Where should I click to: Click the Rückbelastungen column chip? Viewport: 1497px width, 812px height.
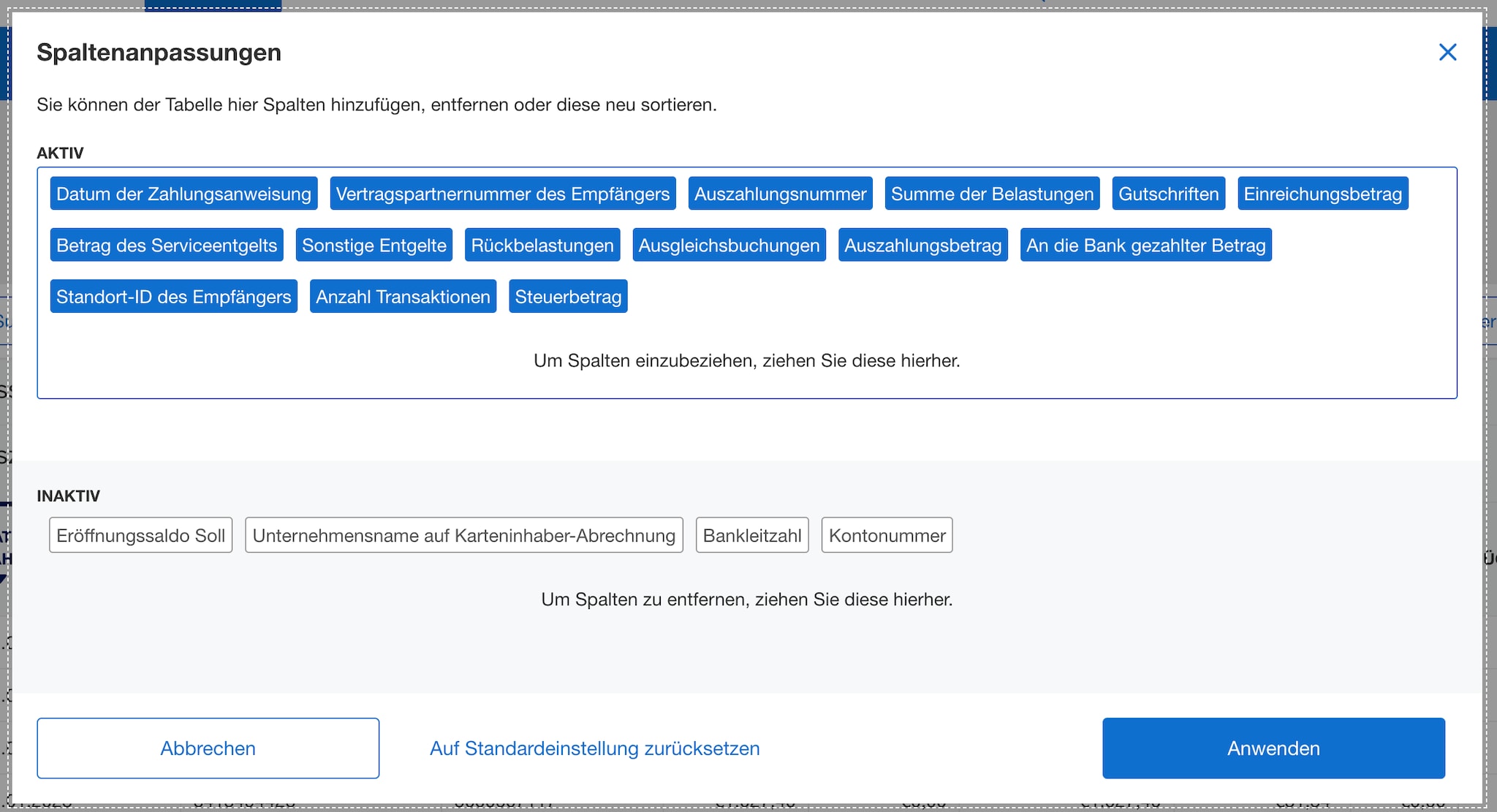[542, 245]
